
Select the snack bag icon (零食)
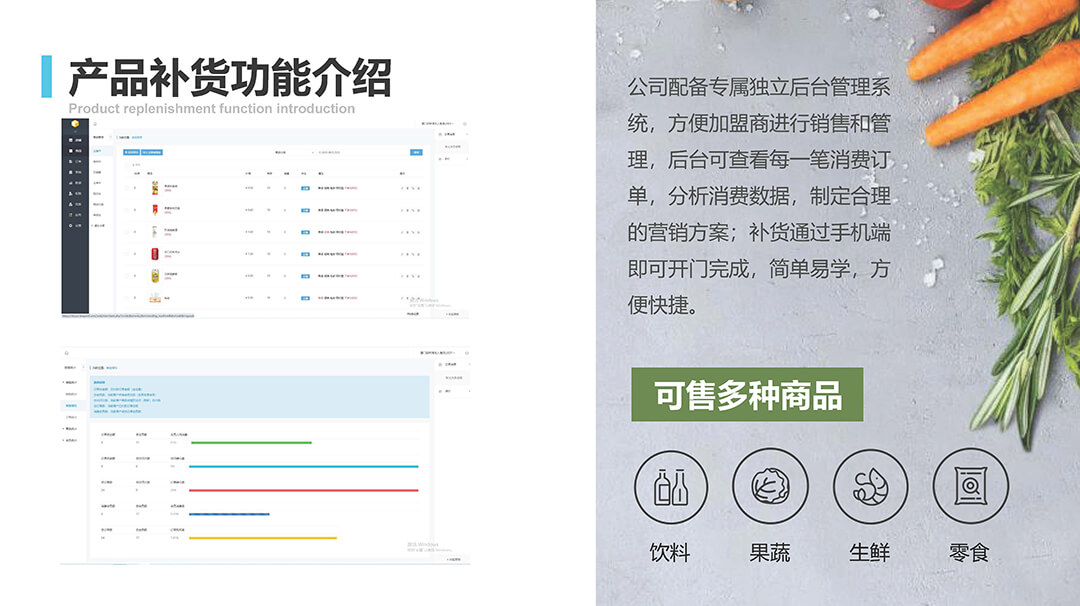[x=970, y=487]
